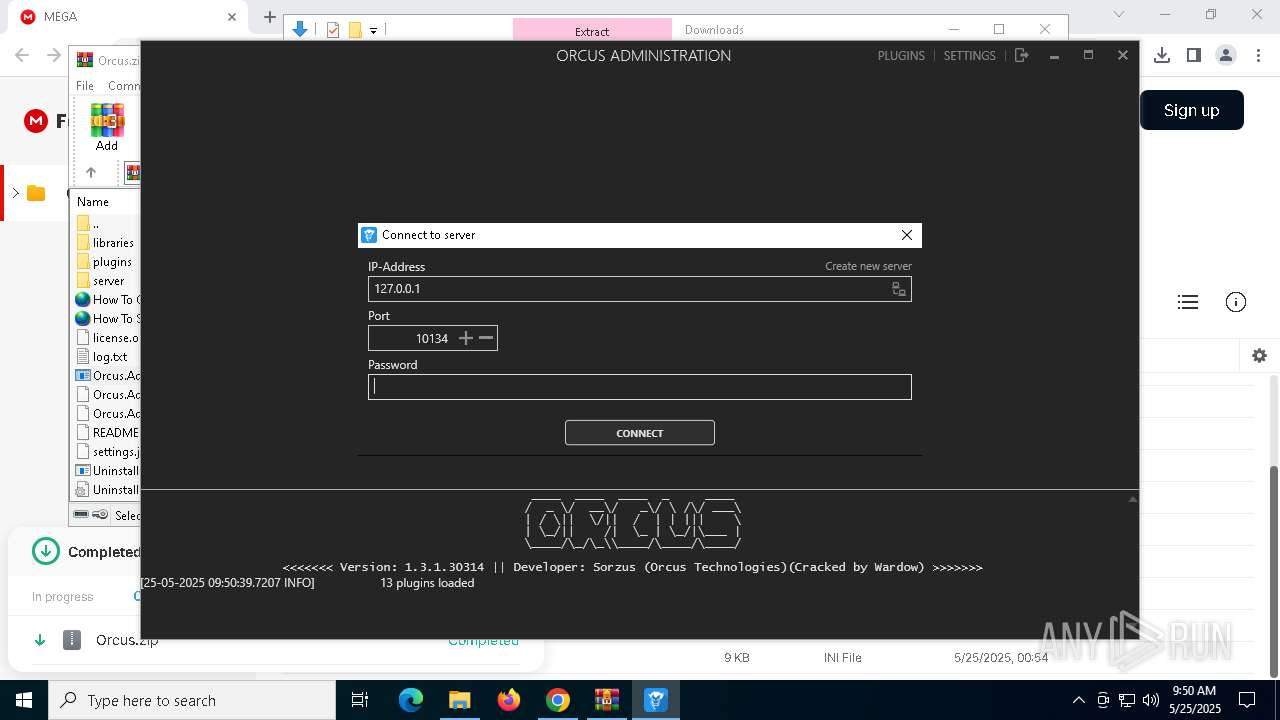The width and height of the screenshot is (1280, 720).
Task: Show hidden system tray icons
Action: click(1078, 700)
